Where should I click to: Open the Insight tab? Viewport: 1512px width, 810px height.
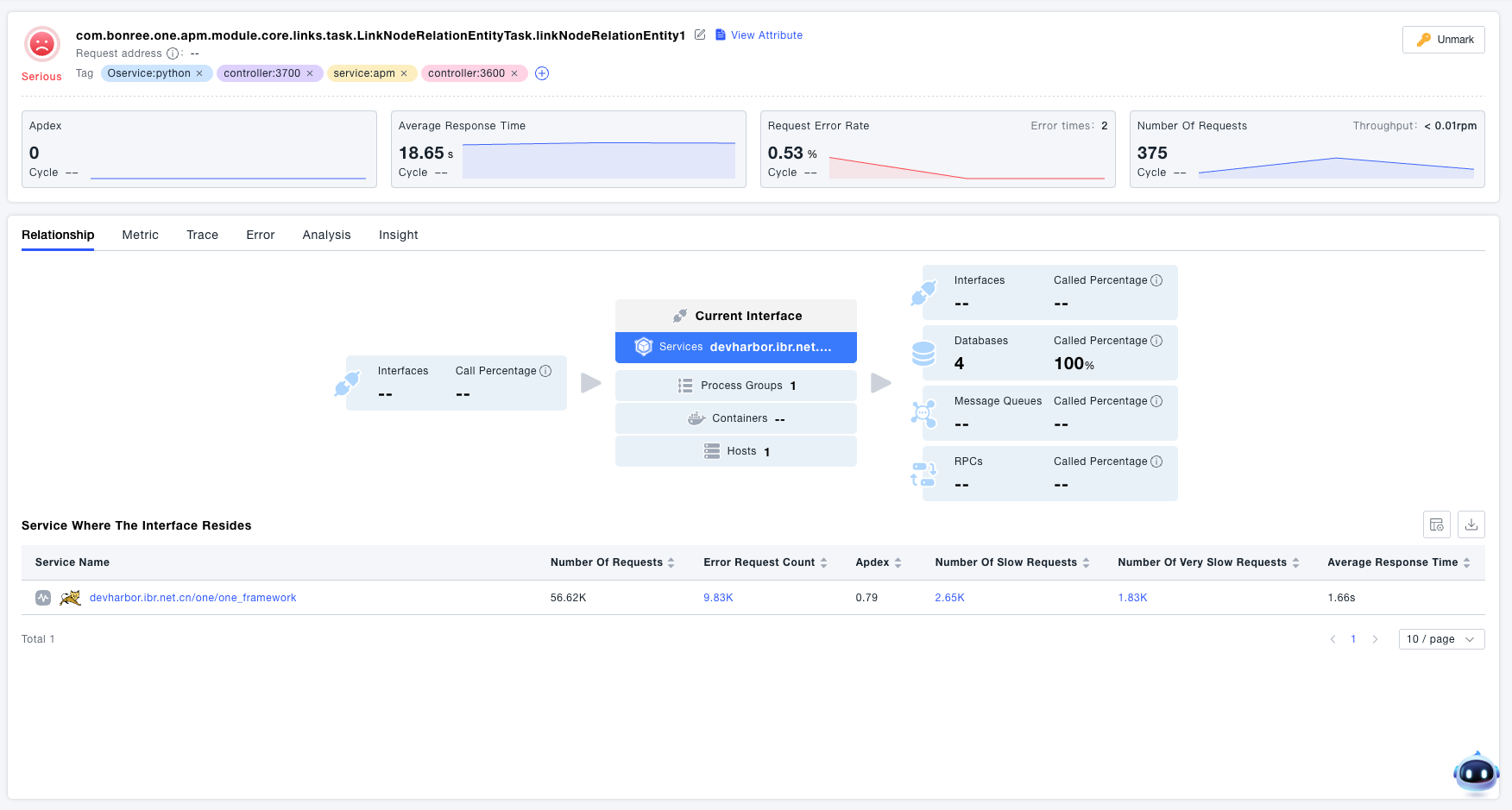click(398, 235)
